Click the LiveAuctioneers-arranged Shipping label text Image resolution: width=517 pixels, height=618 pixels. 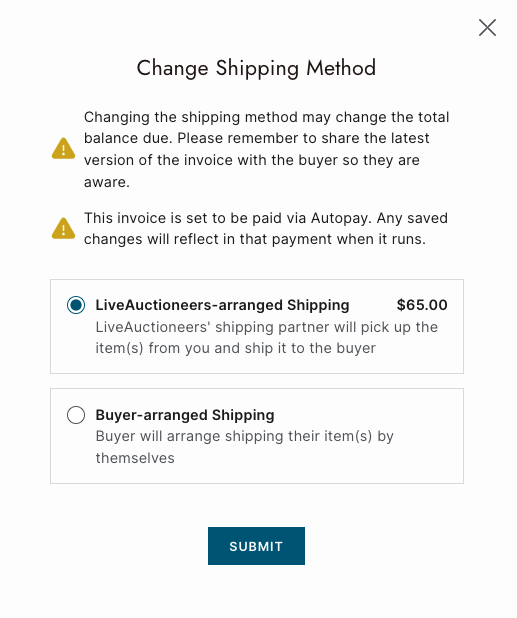point(222,305)
